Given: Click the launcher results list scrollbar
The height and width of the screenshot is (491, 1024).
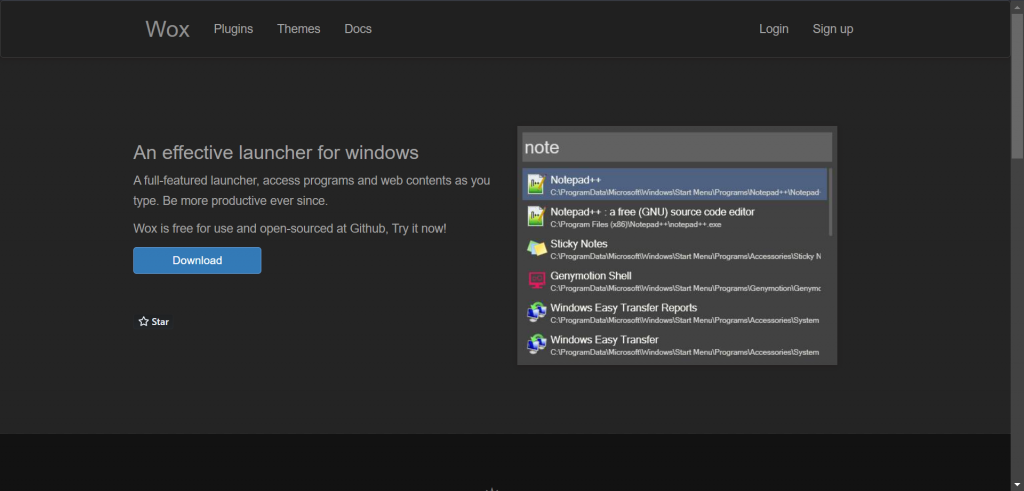Looking at the screenshot, I should point(830,202).
